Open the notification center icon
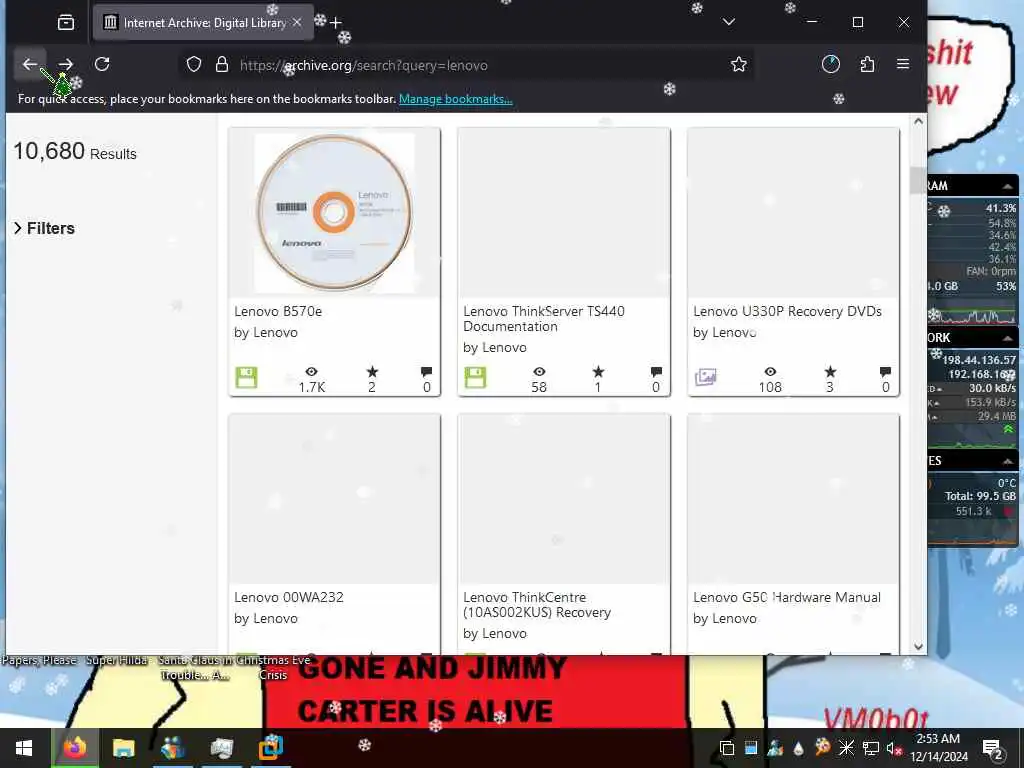The height and width of the screenshot is (768, 1024). [x=992, y=748]
